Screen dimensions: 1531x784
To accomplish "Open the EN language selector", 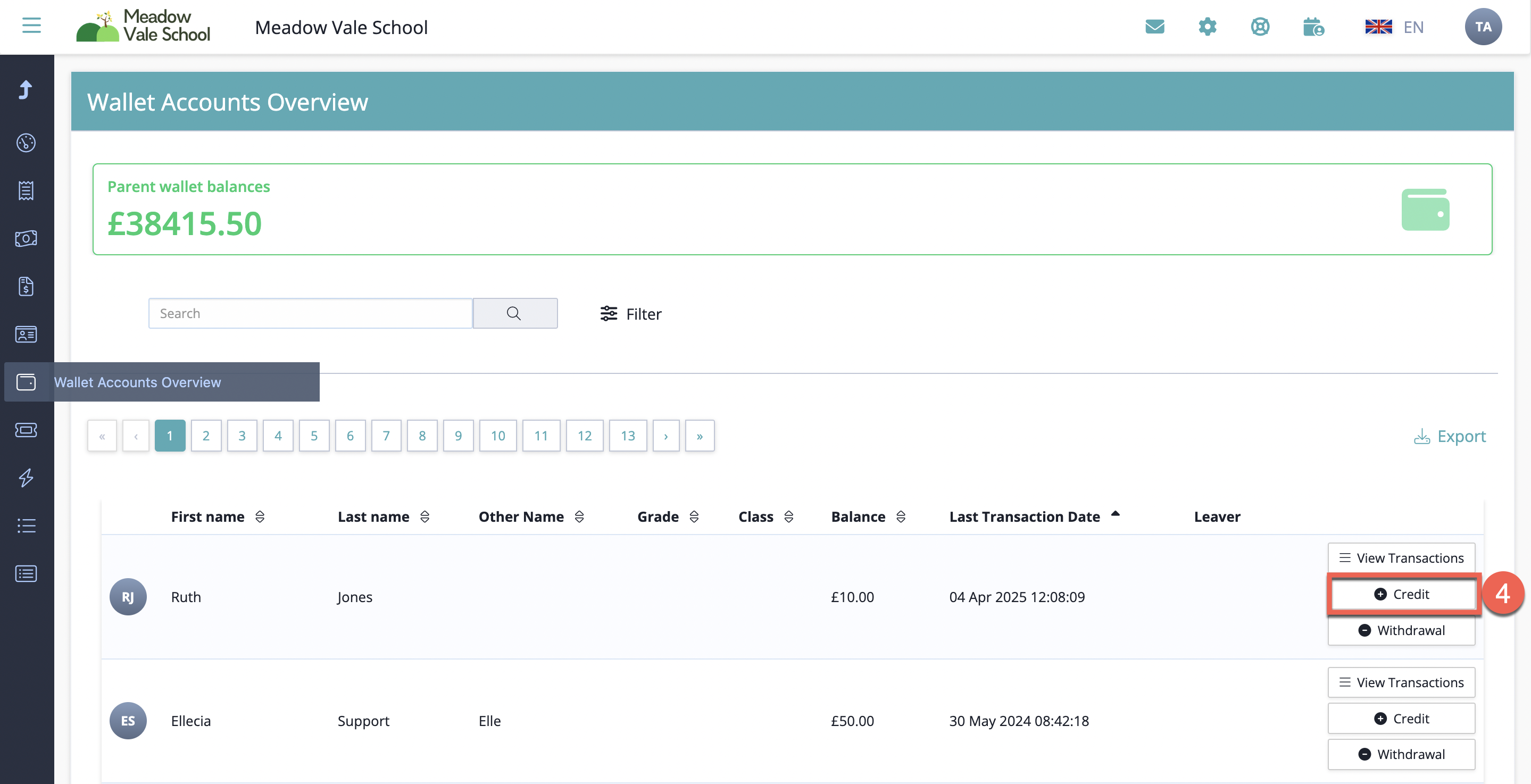I will (x=1394, y=27).
